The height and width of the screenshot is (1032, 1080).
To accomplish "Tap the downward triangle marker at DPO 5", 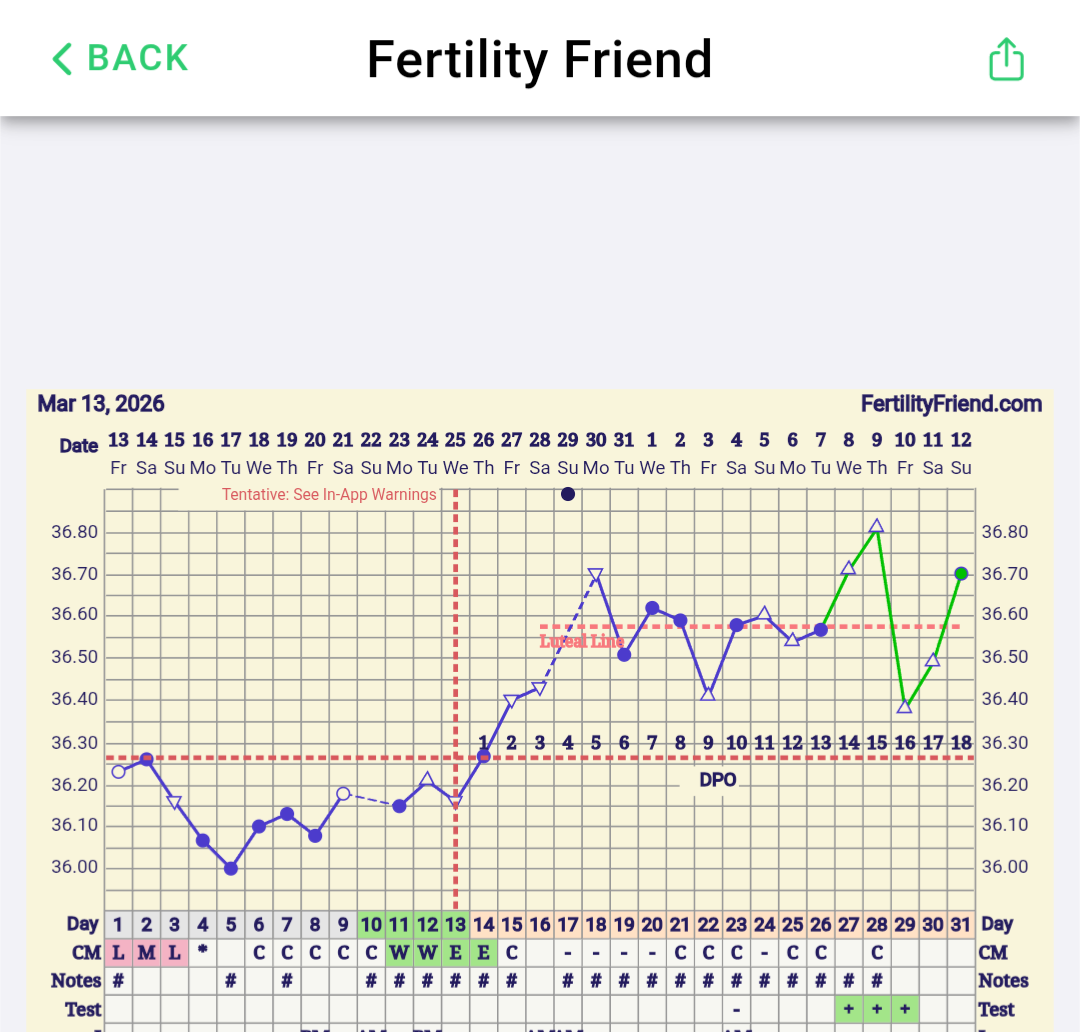I will [596, 575].
